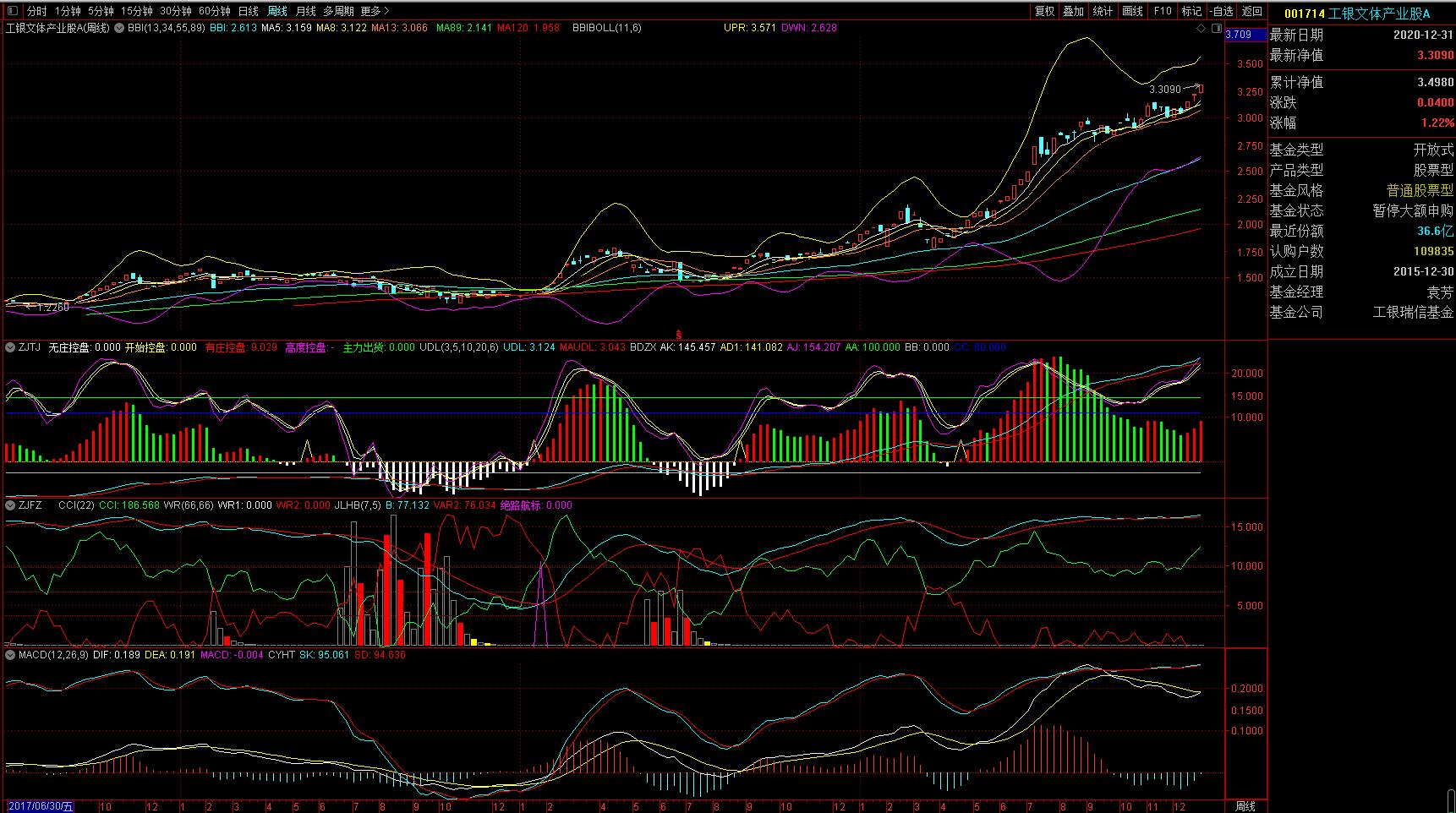Screen dimensions: 1456x813
Task: Click fund name 工银文体产业股A in side panel
Action: click(x=1380, y=14)
